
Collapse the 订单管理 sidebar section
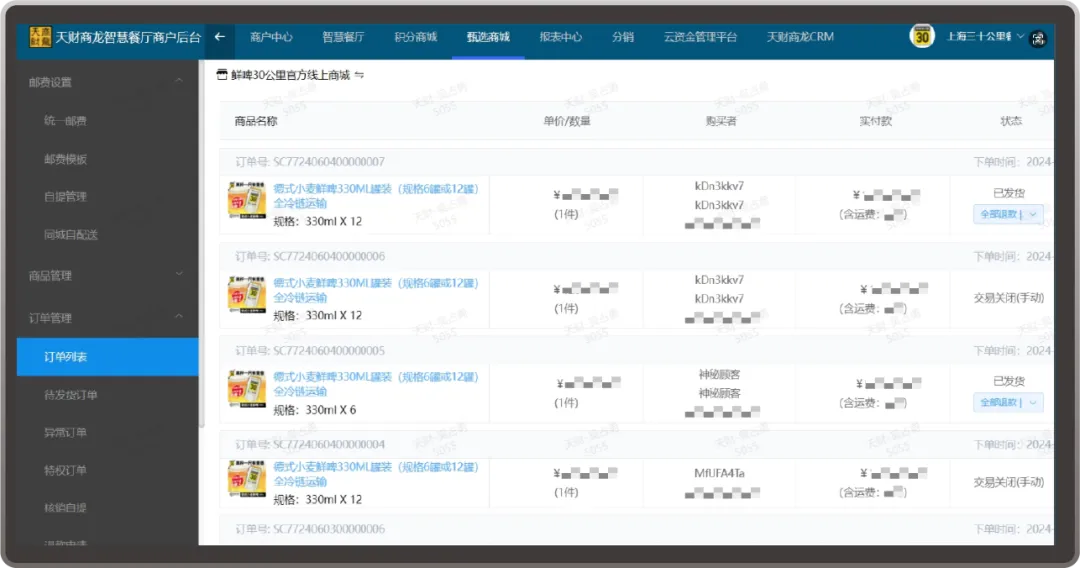click(x=178, y=317)
